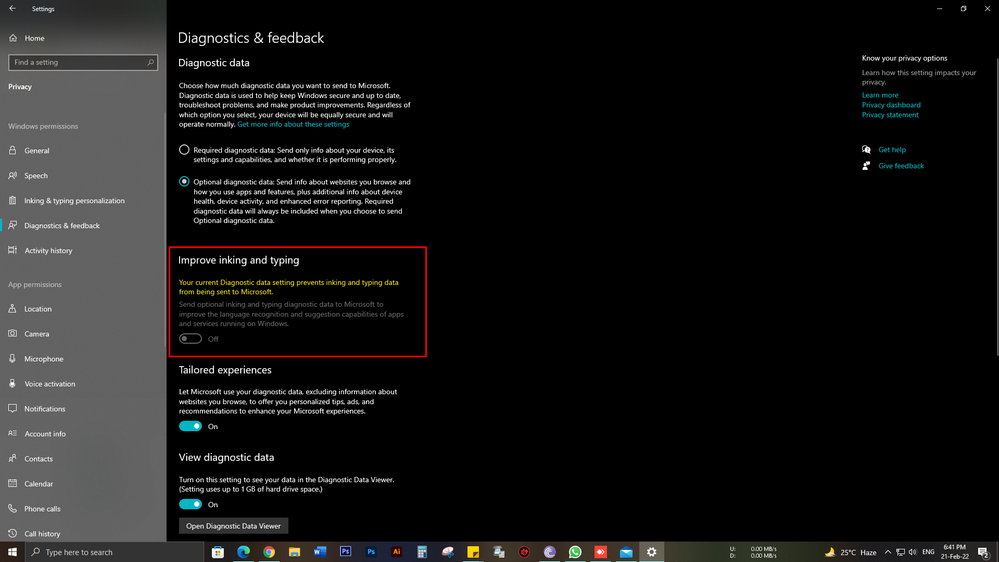Click the search magnifier icon in Find a setting
999x562 pixels.
150,62
